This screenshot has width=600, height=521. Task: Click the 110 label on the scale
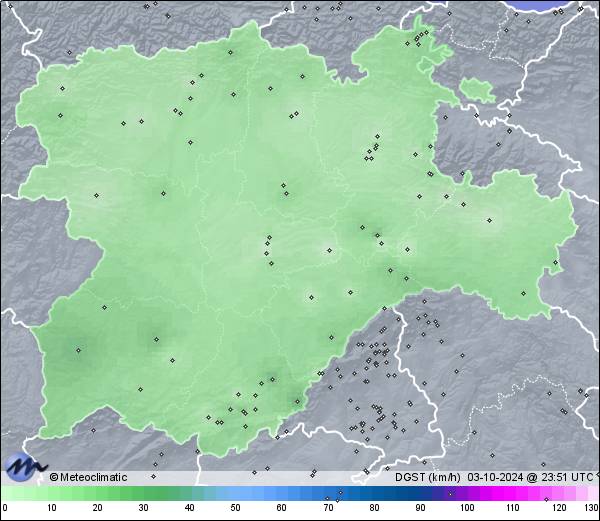tap(513, 508)
